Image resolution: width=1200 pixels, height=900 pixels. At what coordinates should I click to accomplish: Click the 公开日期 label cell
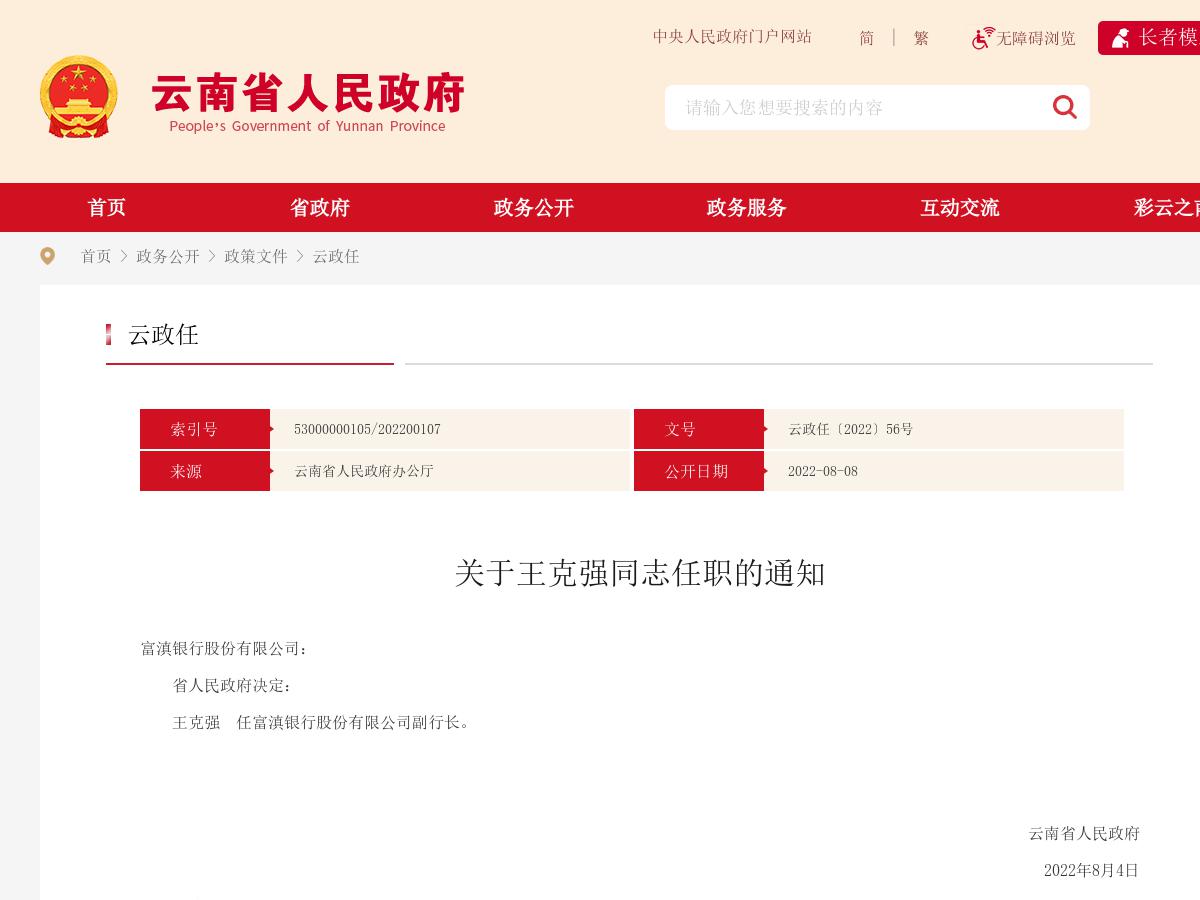tap(699, 471)
